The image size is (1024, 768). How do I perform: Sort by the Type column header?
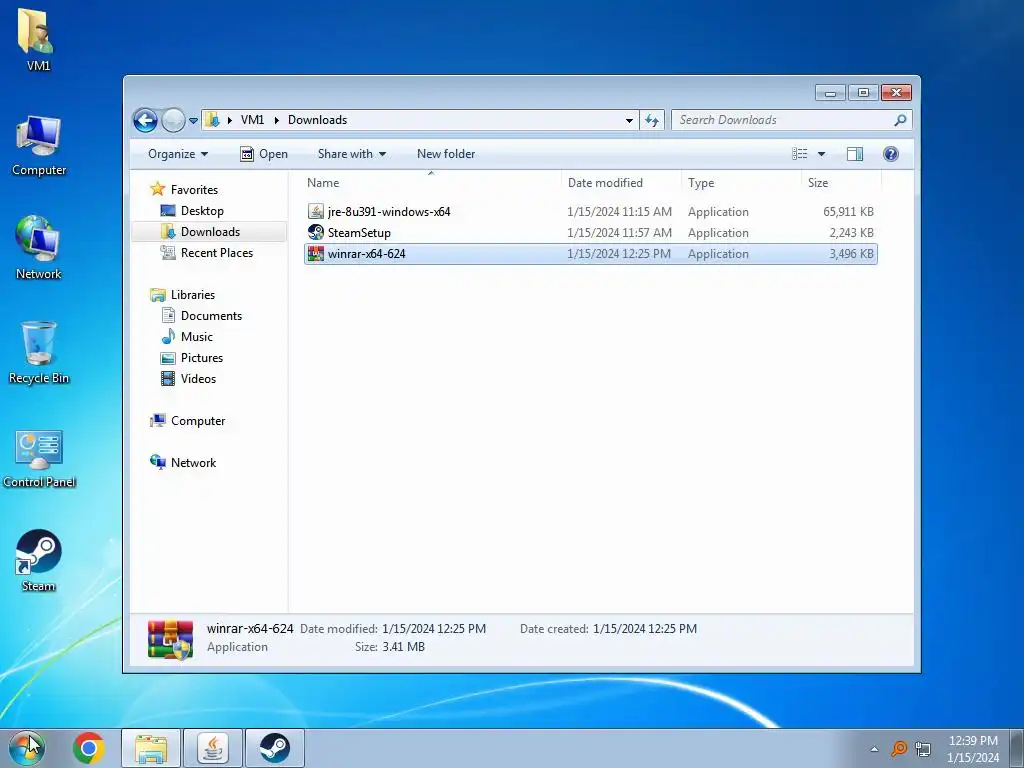(741, 183)
